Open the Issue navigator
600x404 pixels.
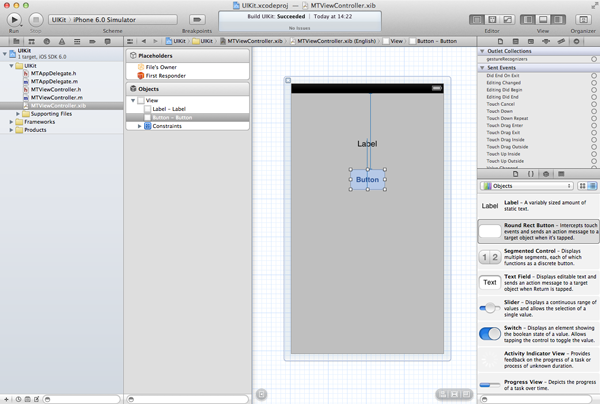62,41
